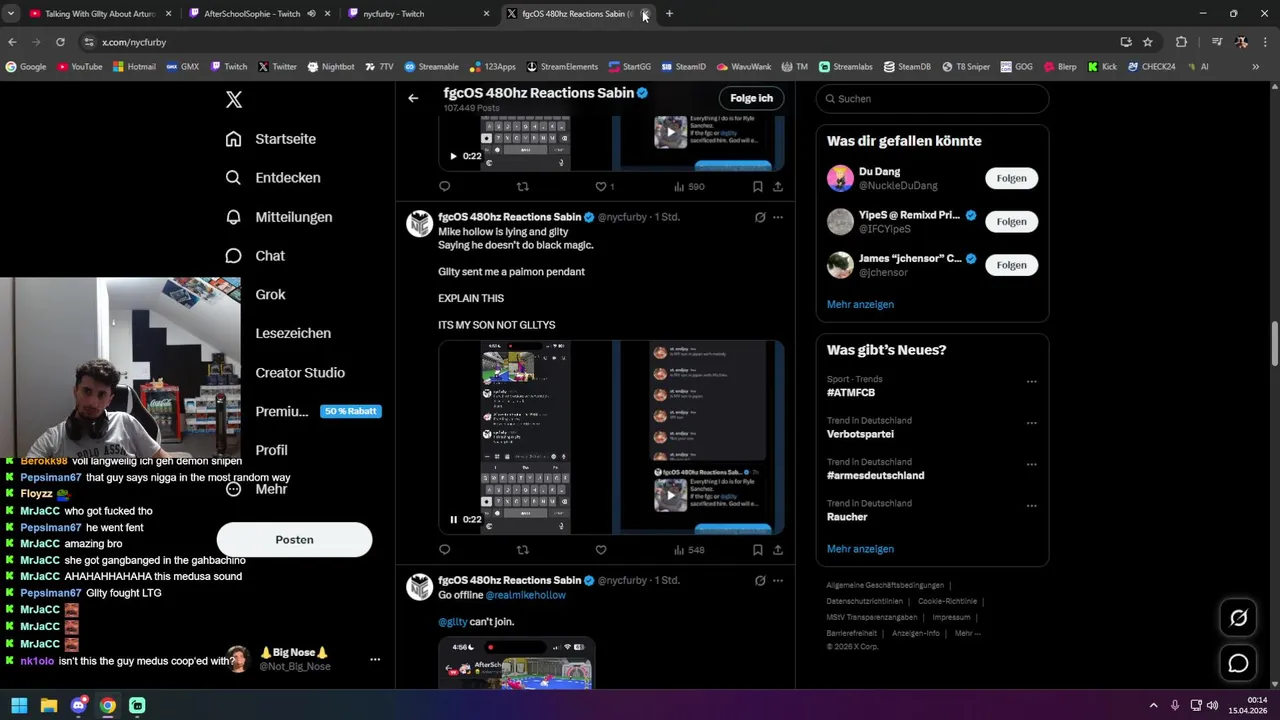Follow James "jchensor"
The height and width of the screenshot is (720, 1280).
[x=1011, y=265]
